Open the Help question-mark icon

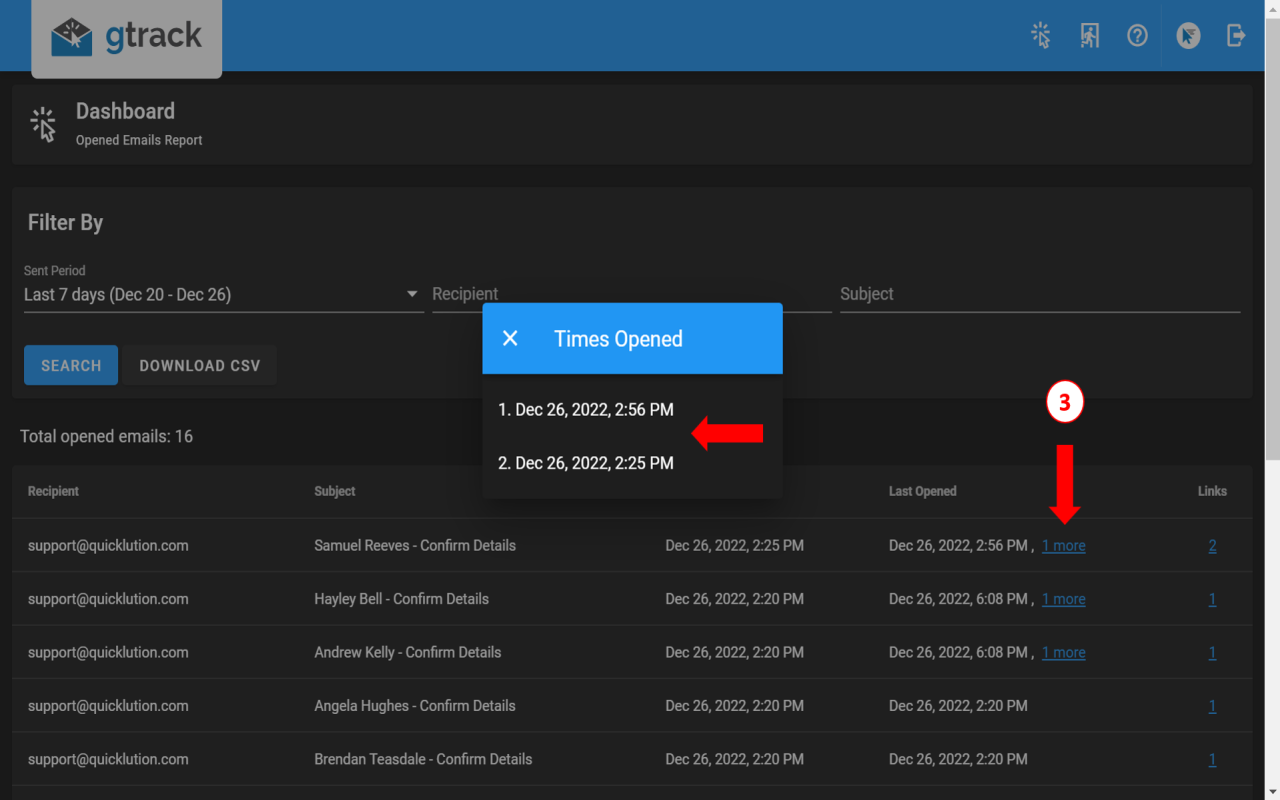pos(1137,35)
